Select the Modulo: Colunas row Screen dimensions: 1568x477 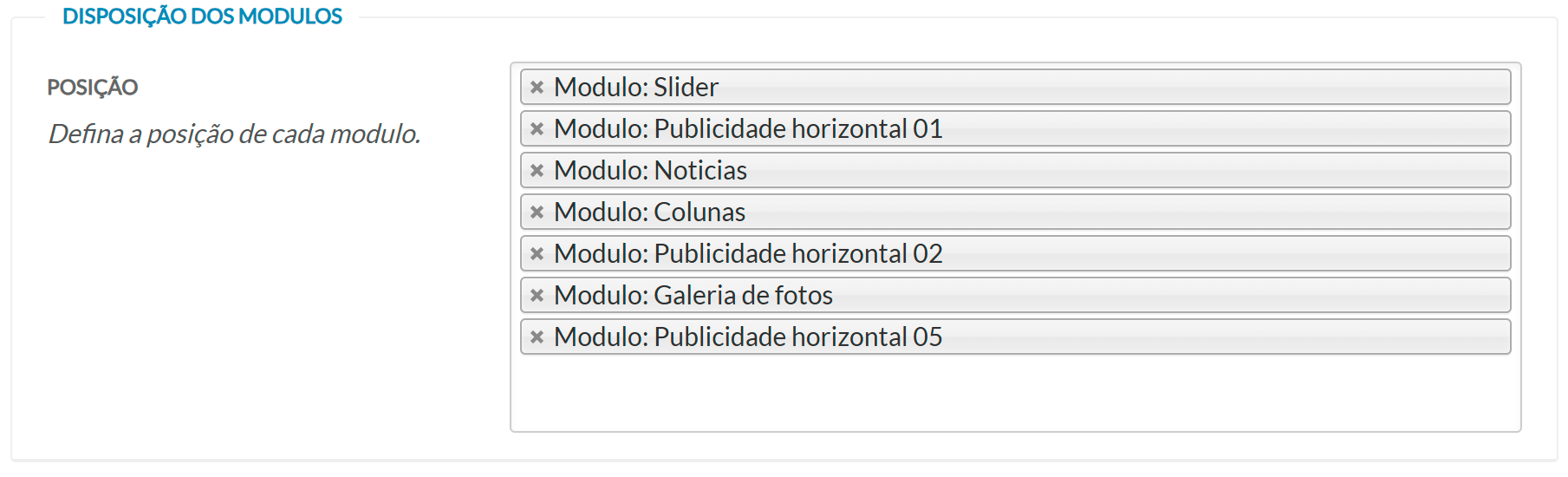pyautogui.click(x=649, y=212)
